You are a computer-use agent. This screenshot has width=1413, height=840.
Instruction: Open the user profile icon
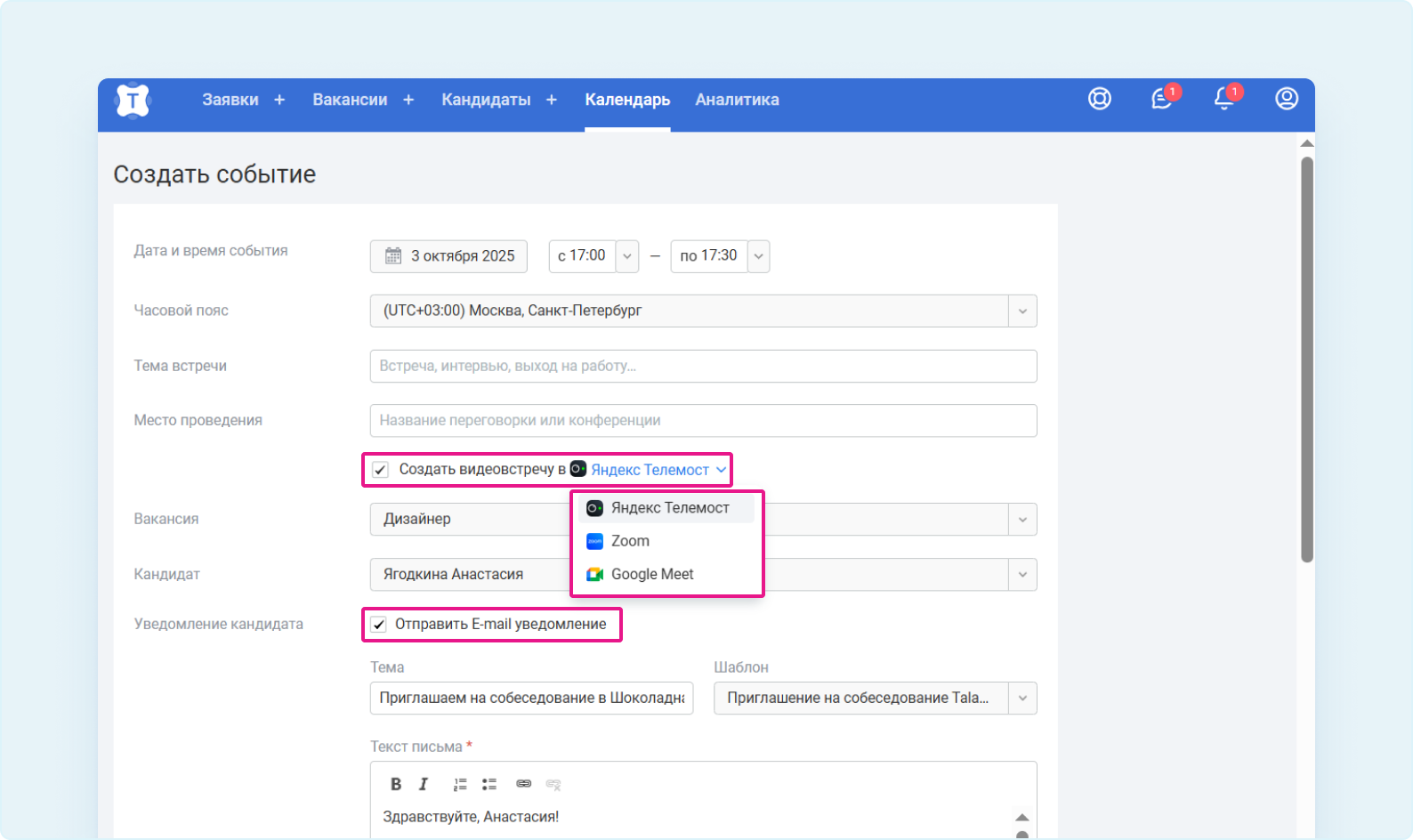point(1286,99)
